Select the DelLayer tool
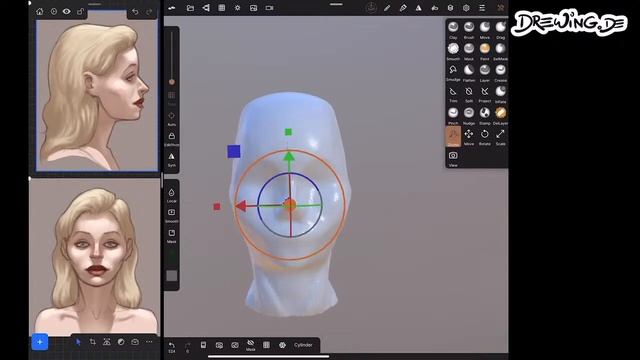This screenshot has width=640, height=360. tap(500, 116)
